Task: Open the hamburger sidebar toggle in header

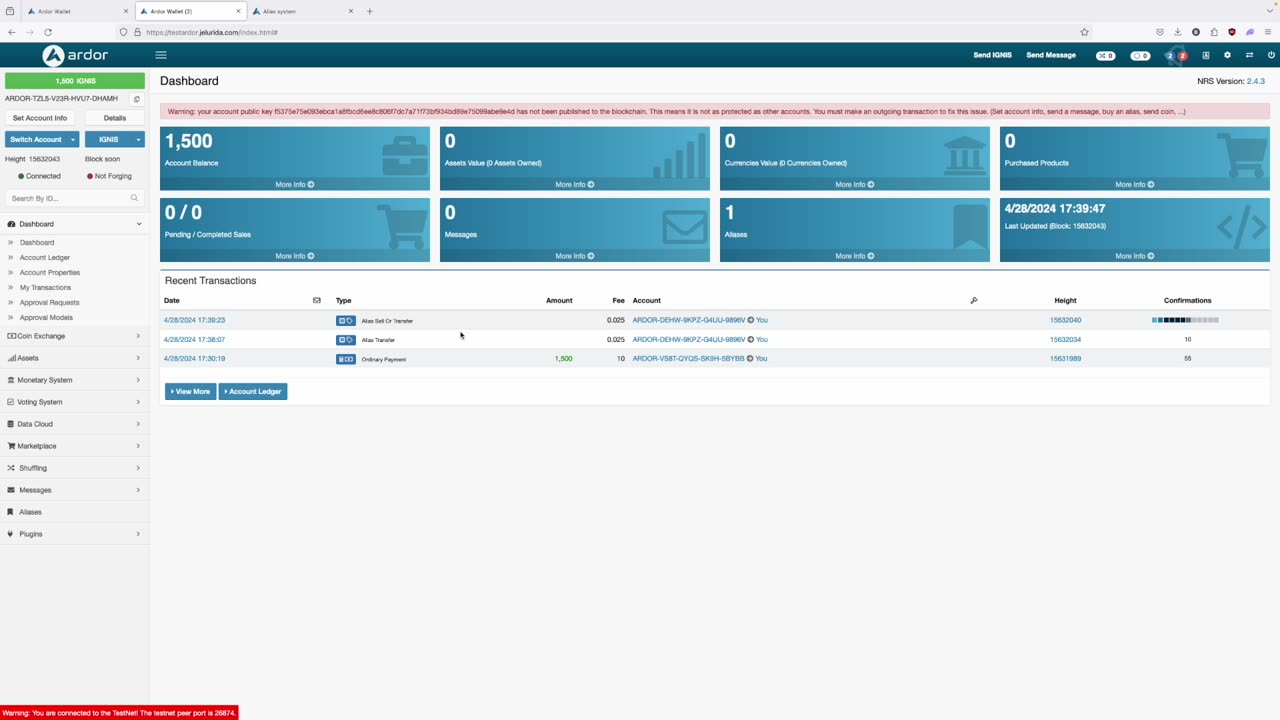Action: tap(160, 55)
